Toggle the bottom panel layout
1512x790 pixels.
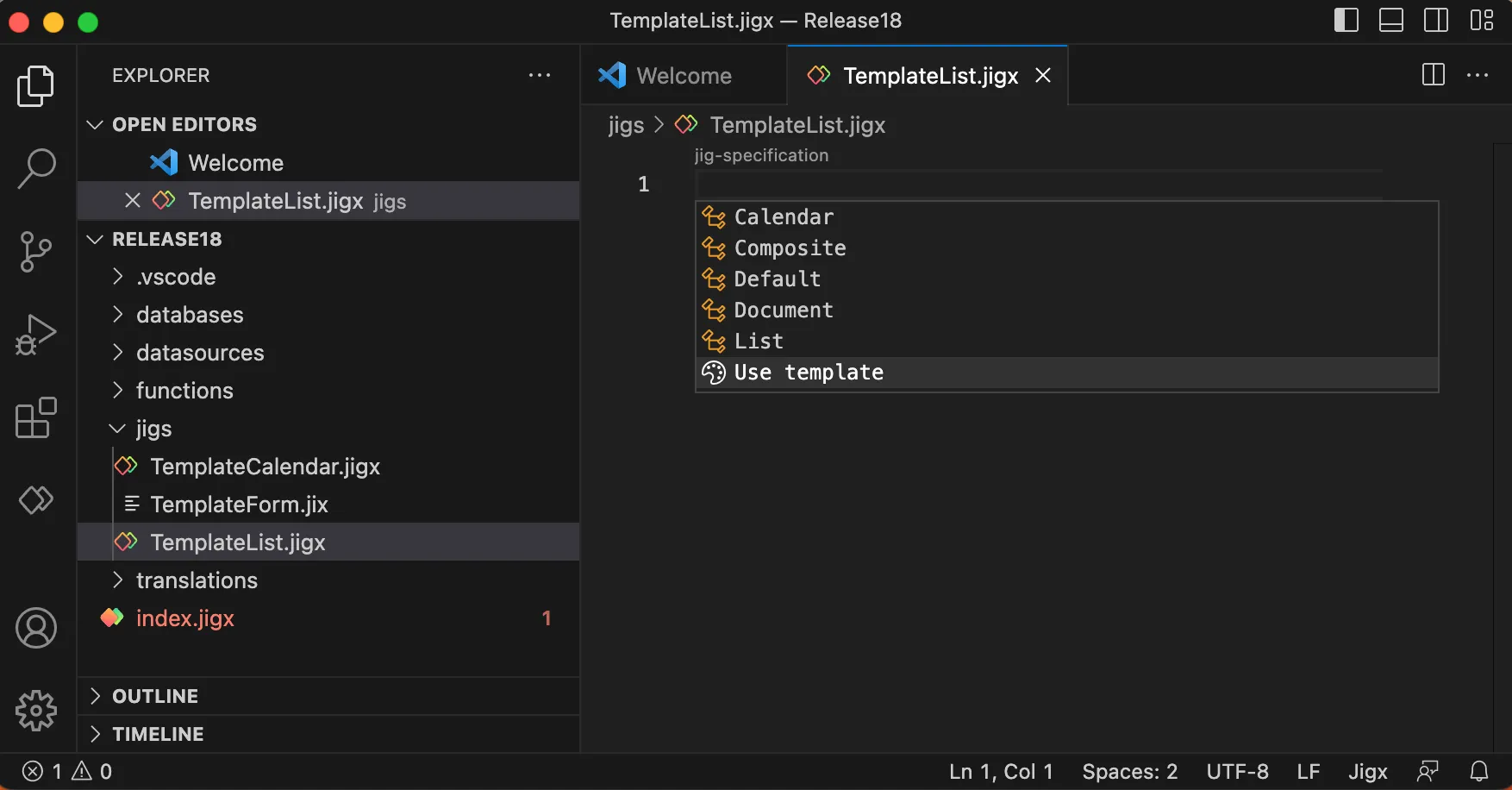[1391, 20]
